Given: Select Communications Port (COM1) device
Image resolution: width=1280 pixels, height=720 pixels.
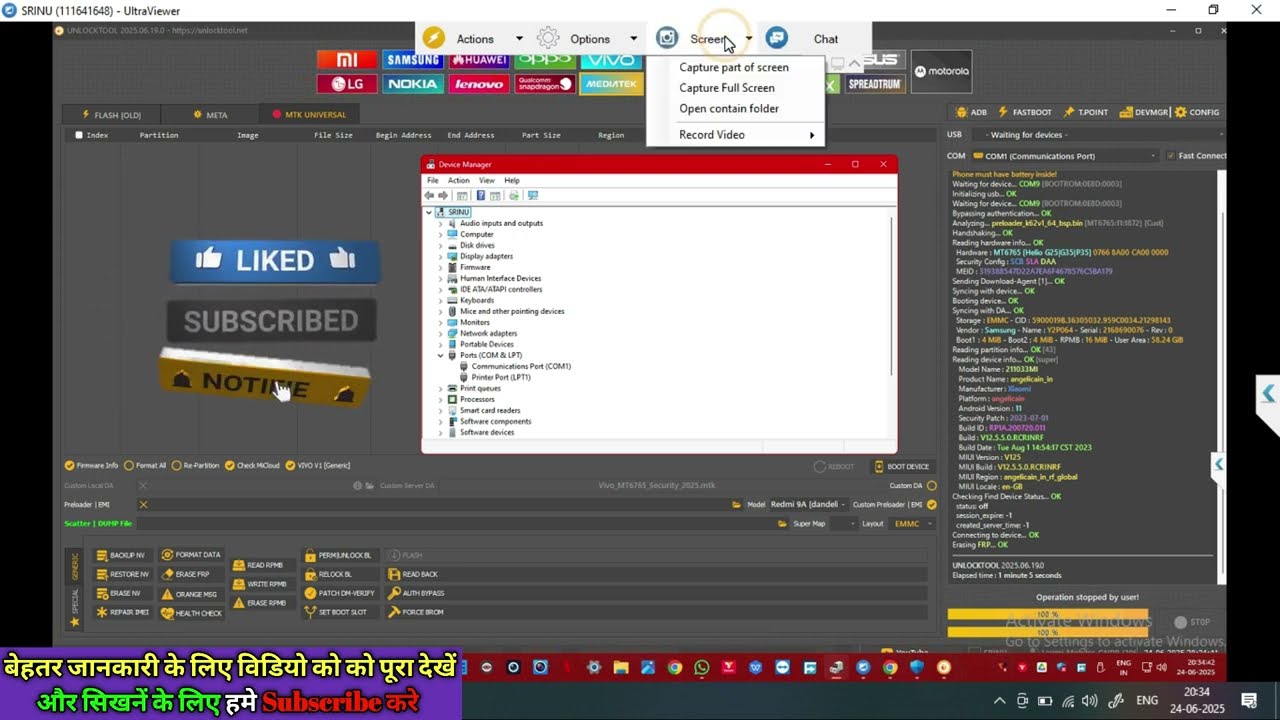Looking at the screenshot, I should coord(514,366).
